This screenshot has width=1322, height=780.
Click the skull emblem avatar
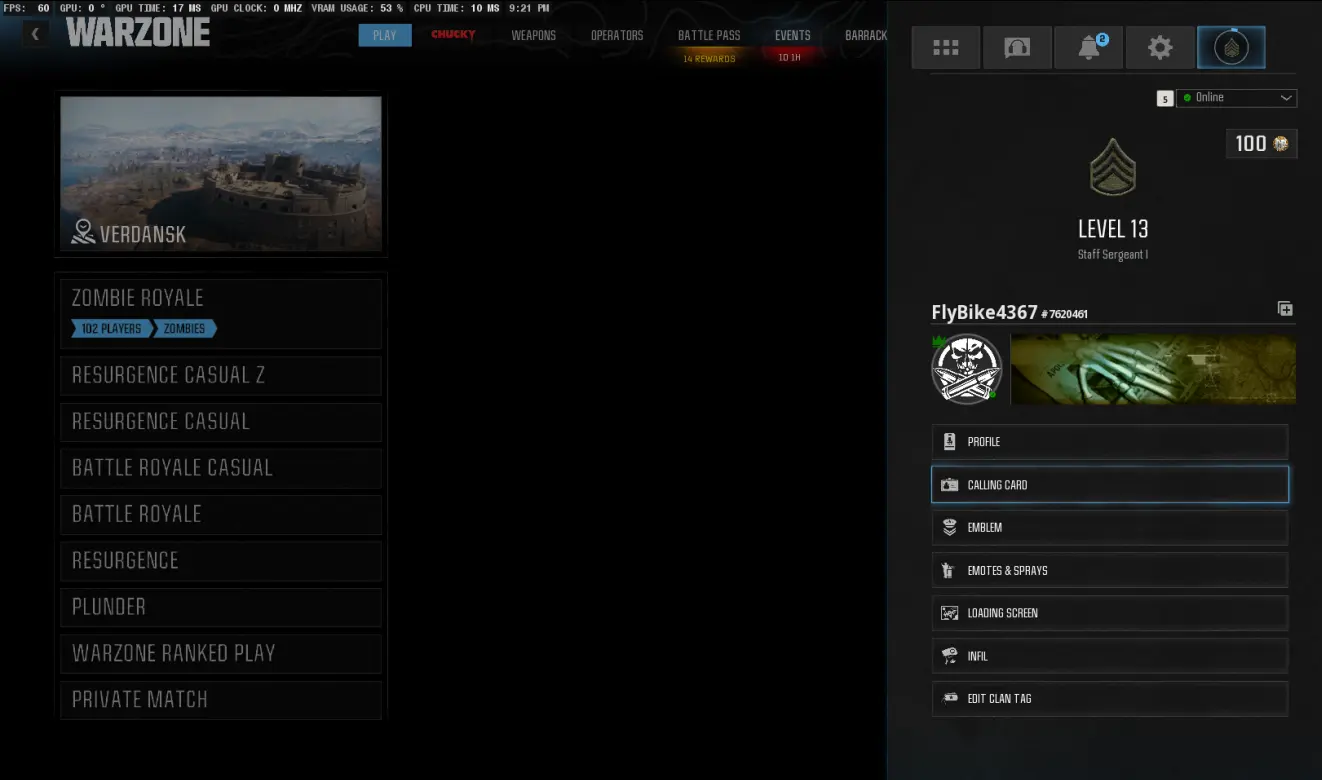966,369
